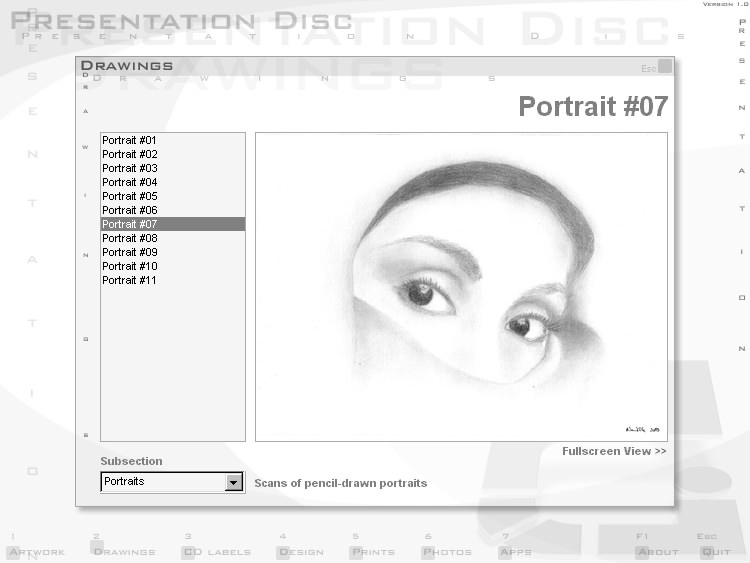
Task: Click the highlighted Portrait #07 entry
Action: click(x=173, y=224)
